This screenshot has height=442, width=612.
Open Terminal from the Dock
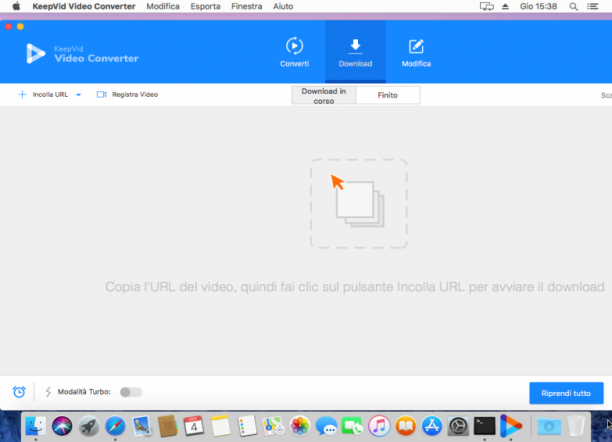[484, 426]
